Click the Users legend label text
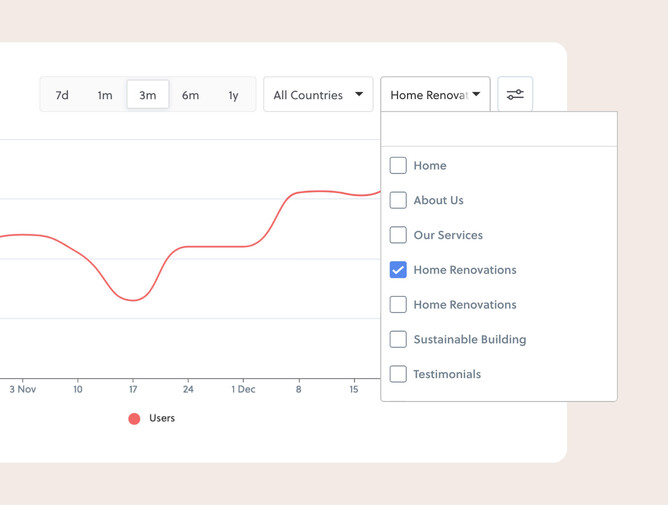This screenshot has height=505, width=668. (x=162, y=418)
